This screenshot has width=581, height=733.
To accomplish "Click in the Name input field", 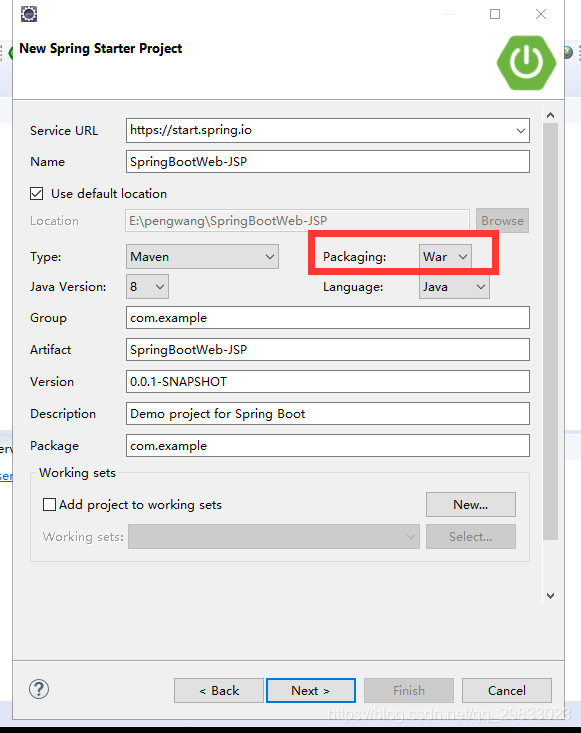I will (x=328, y=162).
